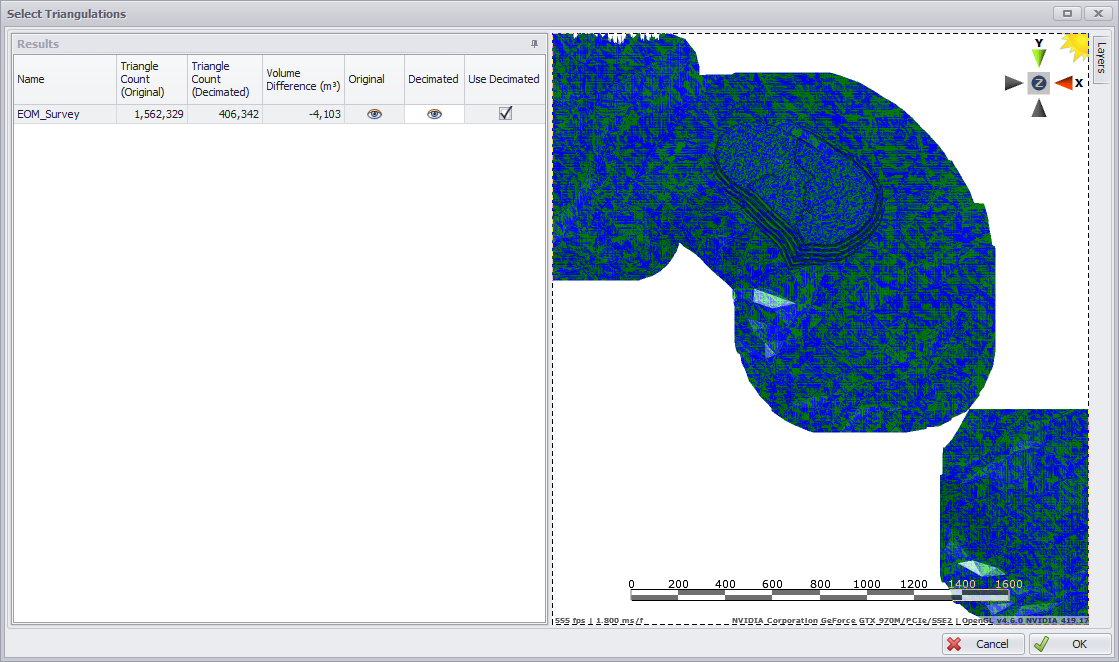Pin the Results panel
The height and width of the screenshot is (662, 1119).
click(534, 44)
